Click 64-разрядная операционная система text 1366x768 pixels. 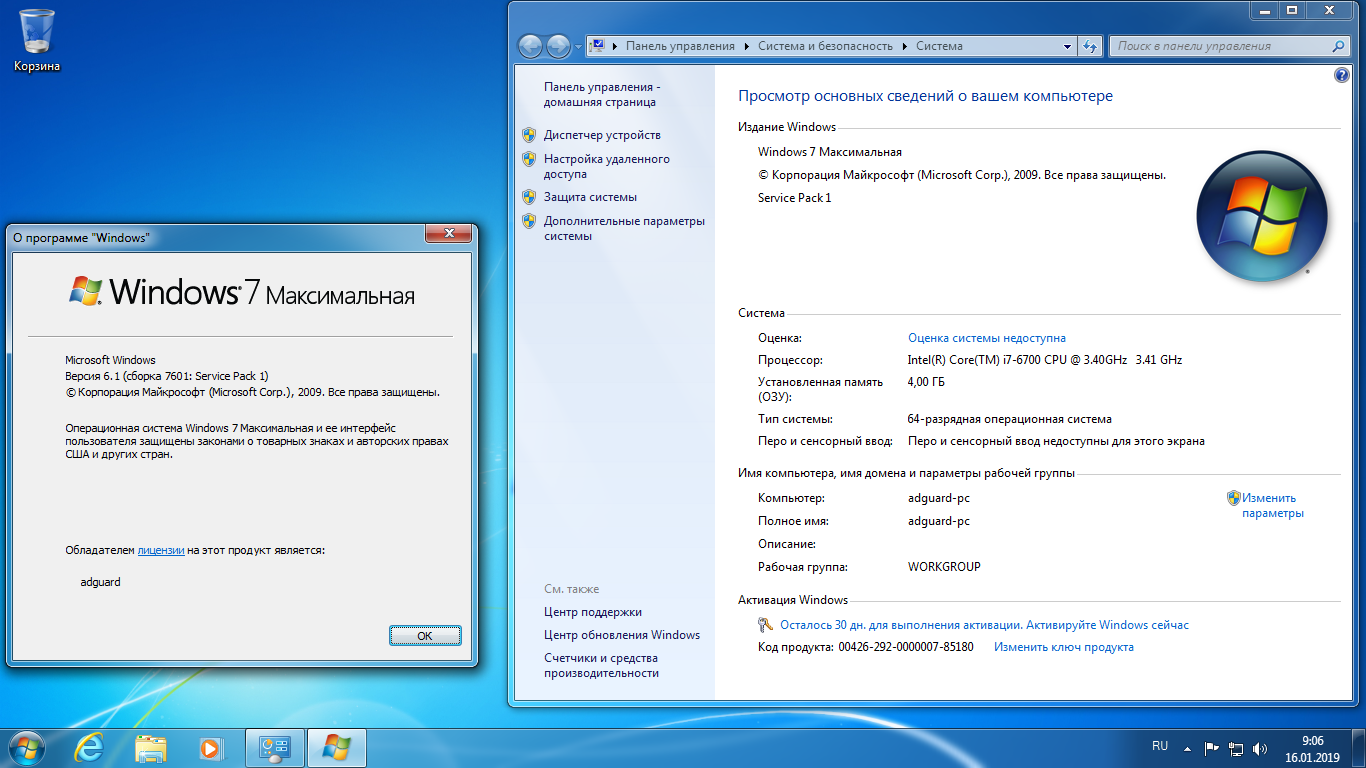1009,419
